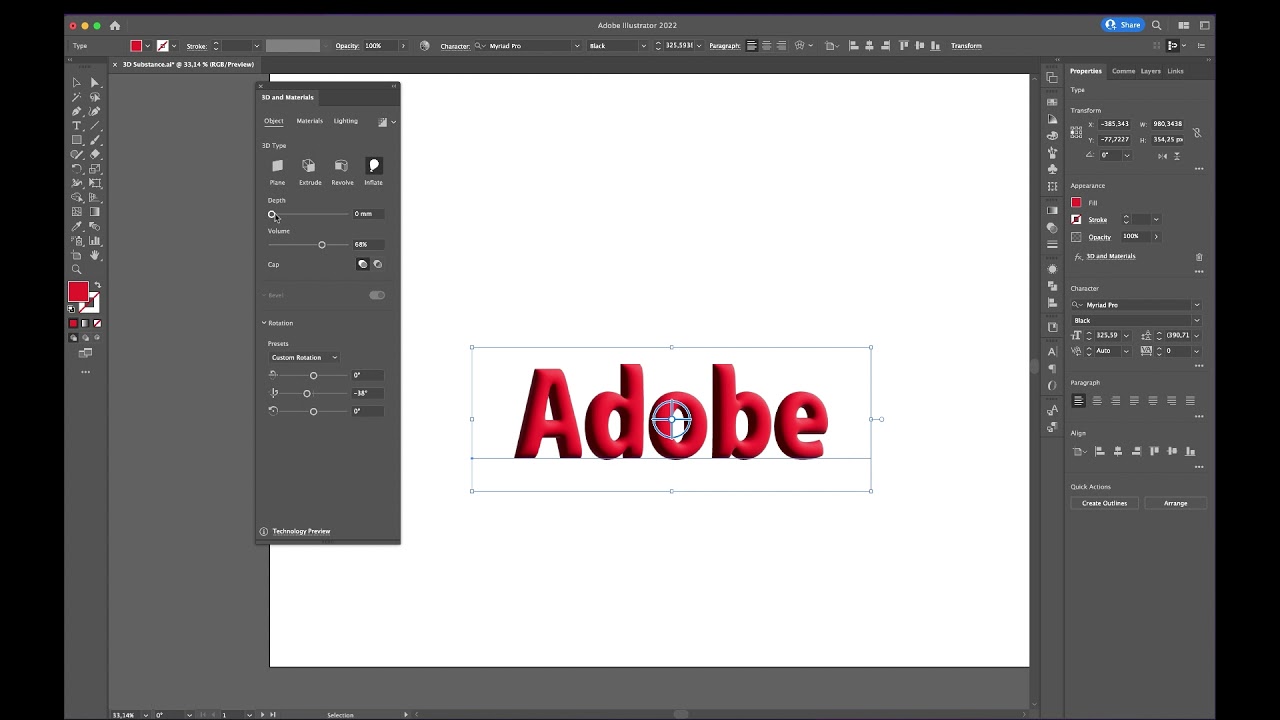Click the Depth value field

point(367,214)
